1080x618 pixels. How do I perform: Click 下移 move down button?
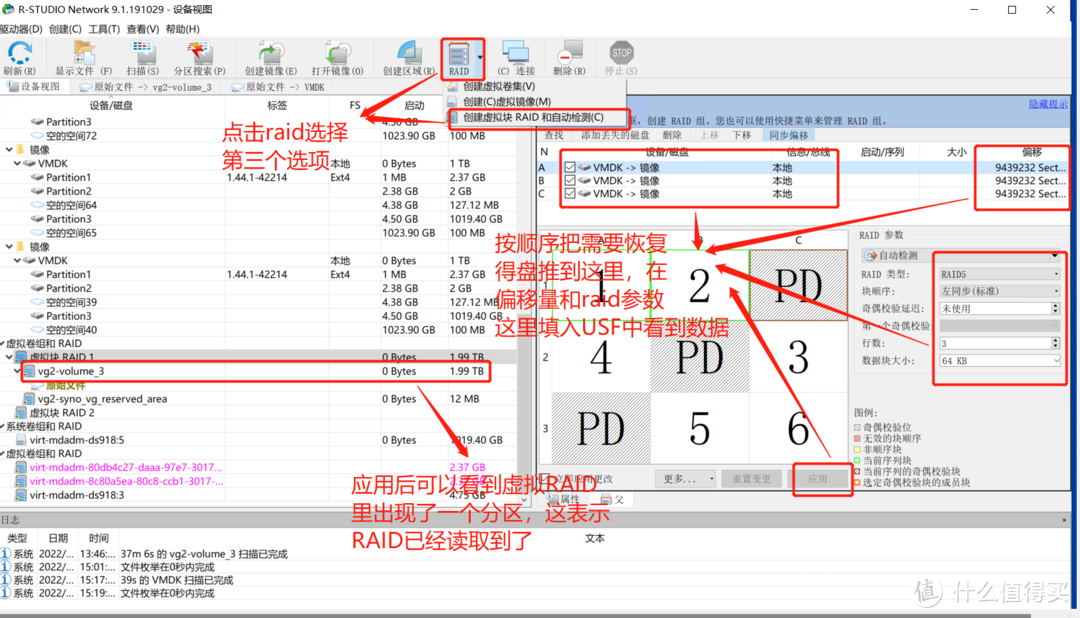click(741, 135)
